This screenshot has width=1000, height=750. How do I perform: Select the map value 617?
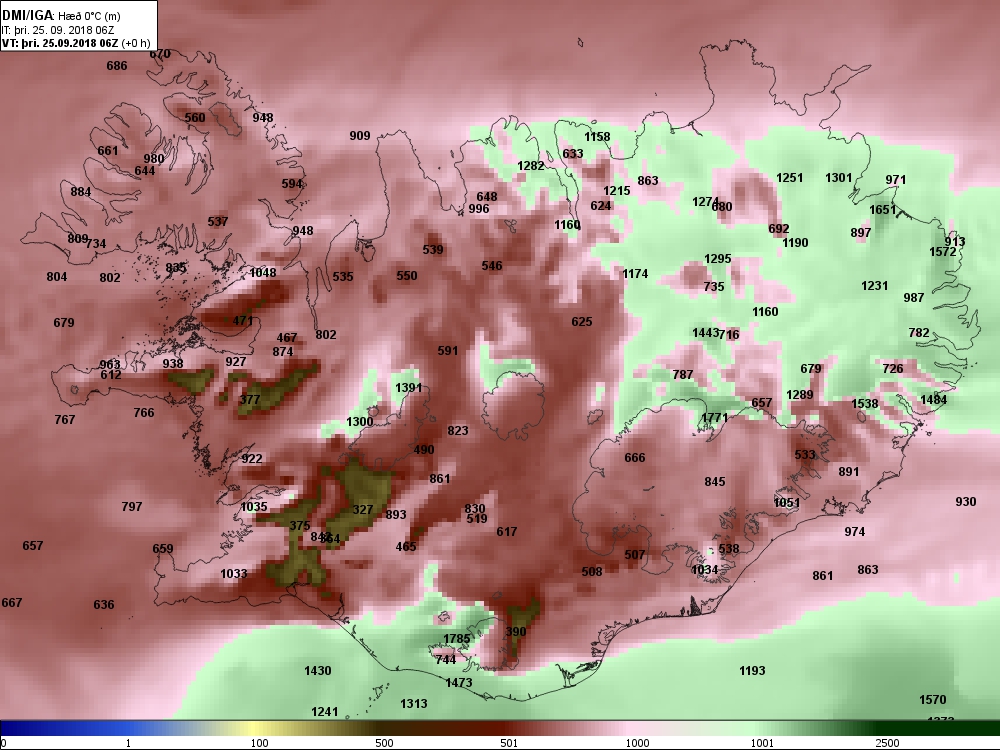[x=506, y=531]
